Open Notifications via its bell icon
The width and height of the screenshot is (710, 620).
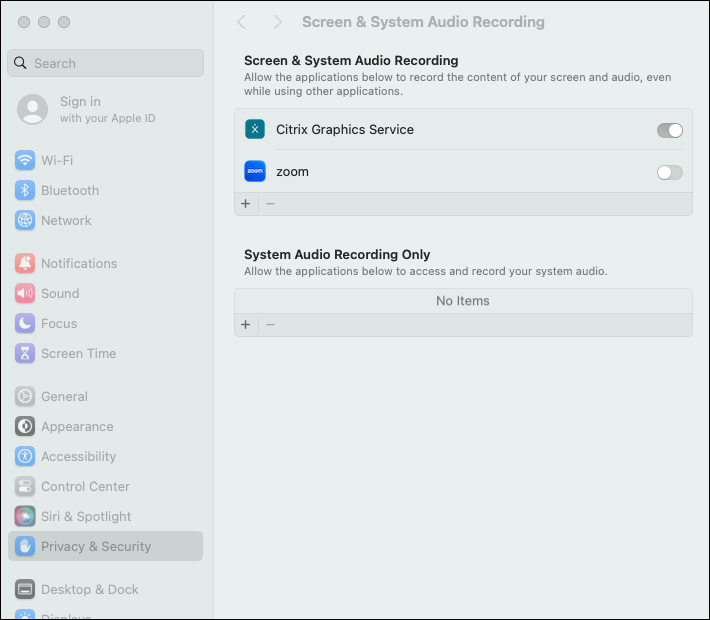(x=25, y=263)
